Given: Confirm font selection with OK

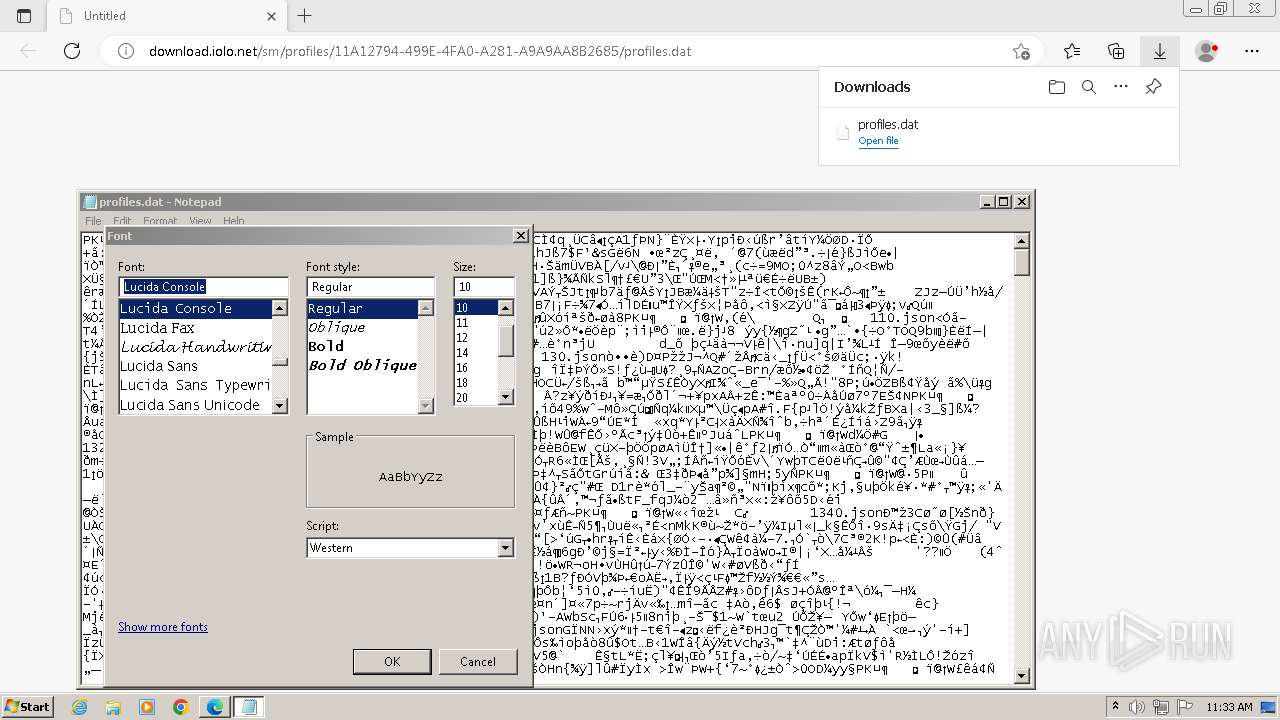Looking at the screenshot, I should point(392,661).
